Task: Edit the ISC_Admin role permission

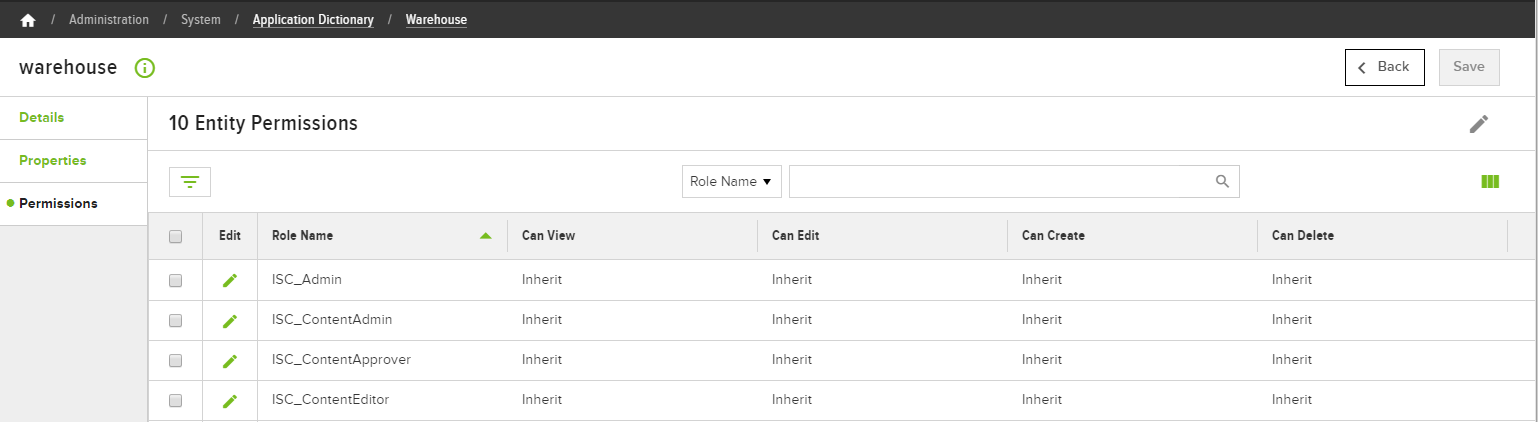Action: click(230, 281)
